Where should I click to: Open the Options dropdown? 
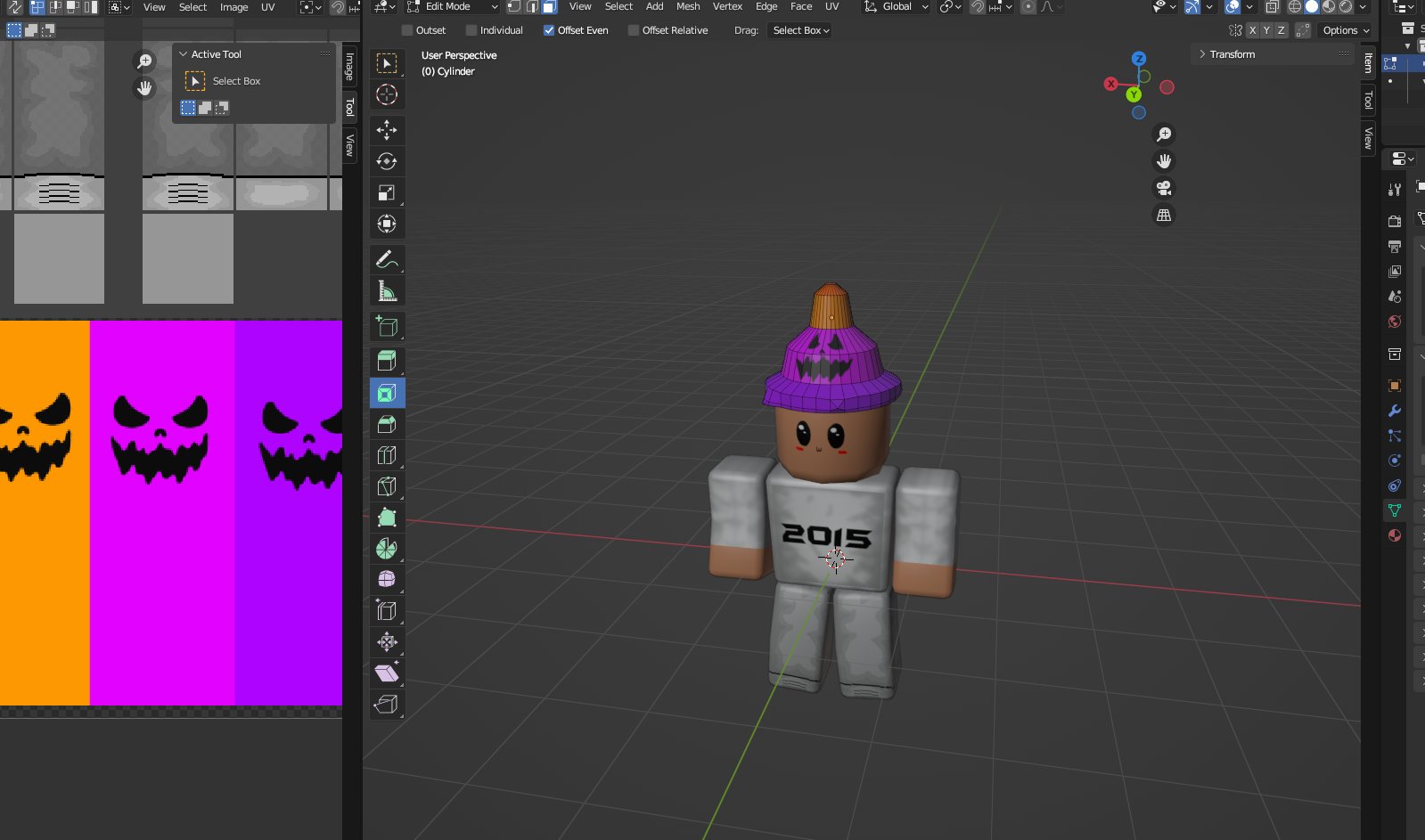pos(1346,30)
